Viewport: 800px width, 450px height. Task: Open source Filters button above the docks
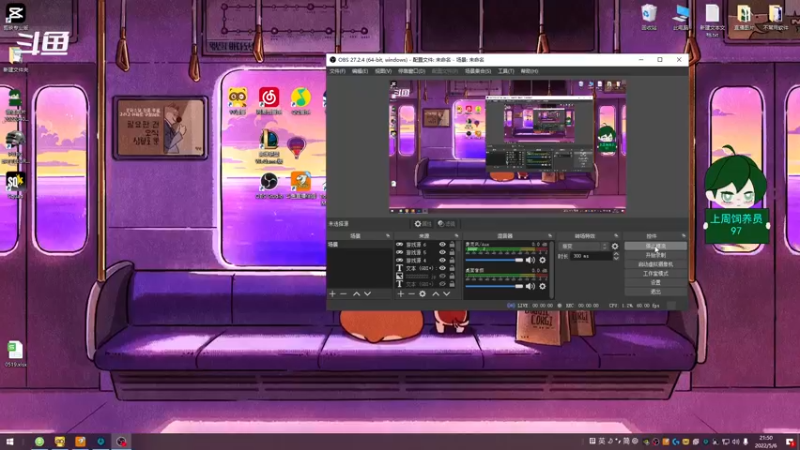(446, 224)
